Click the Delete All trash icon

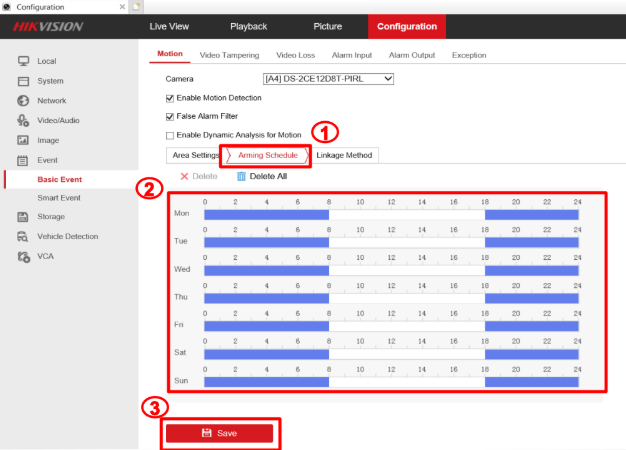pos(241,176)
